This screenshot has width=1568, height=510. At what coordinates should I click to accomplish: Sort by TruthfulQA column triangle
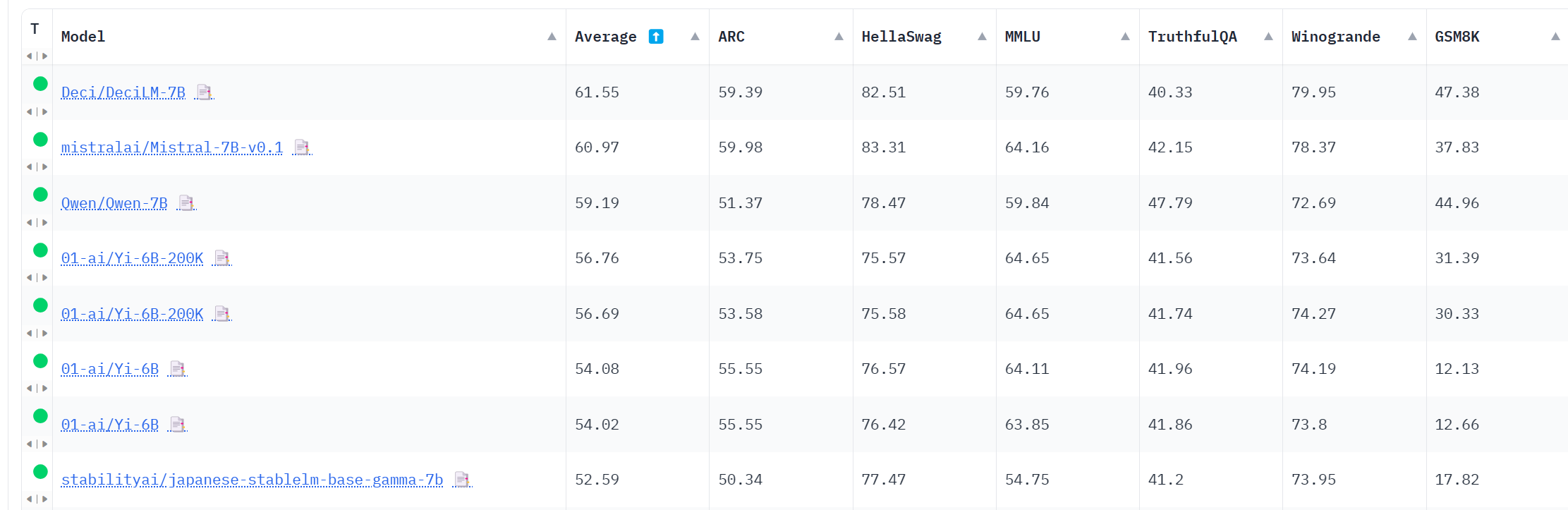point(1268,37)
